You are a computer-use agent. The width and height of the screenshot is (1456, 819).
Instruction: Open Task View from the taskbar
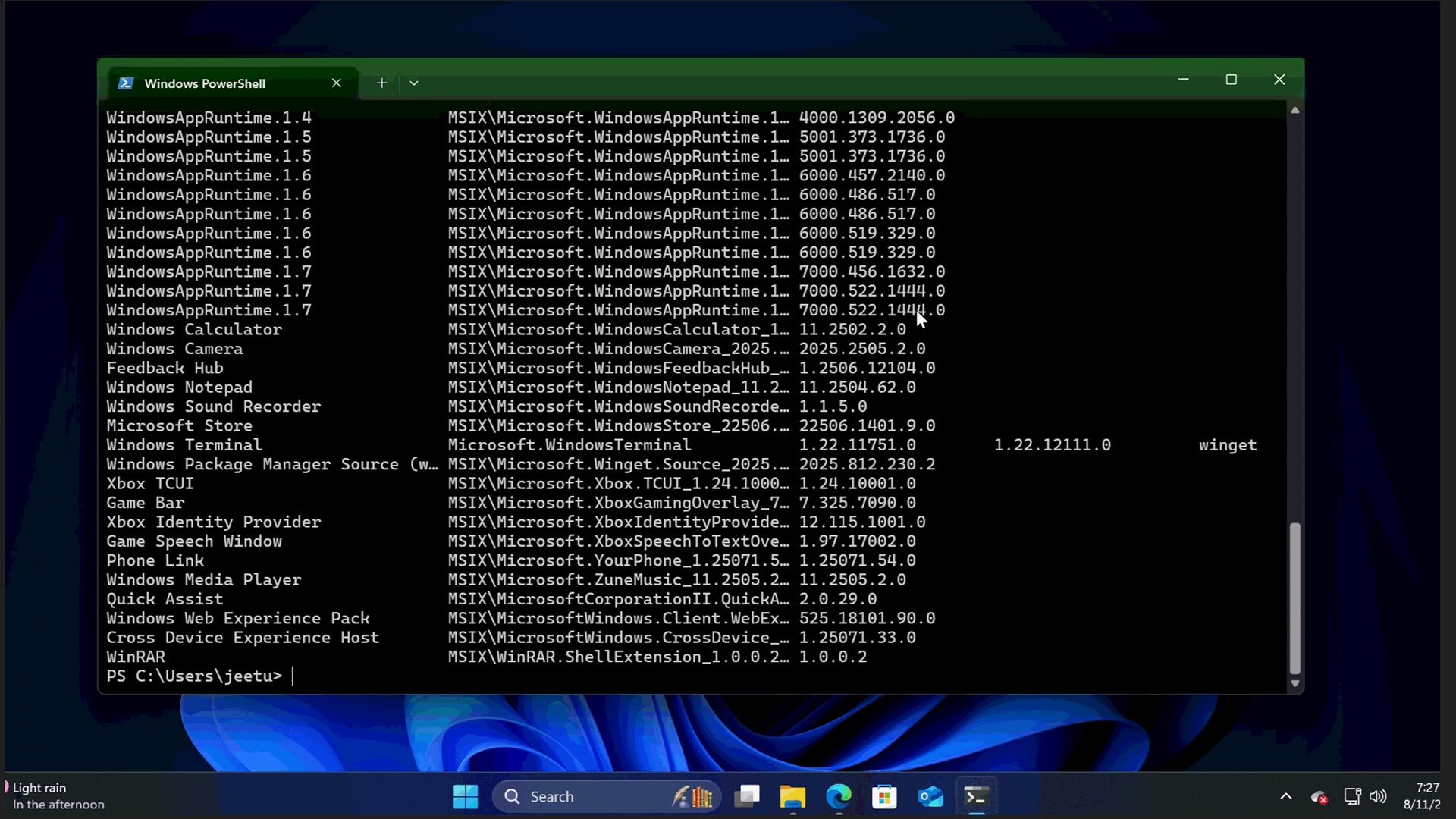(747, 797)
